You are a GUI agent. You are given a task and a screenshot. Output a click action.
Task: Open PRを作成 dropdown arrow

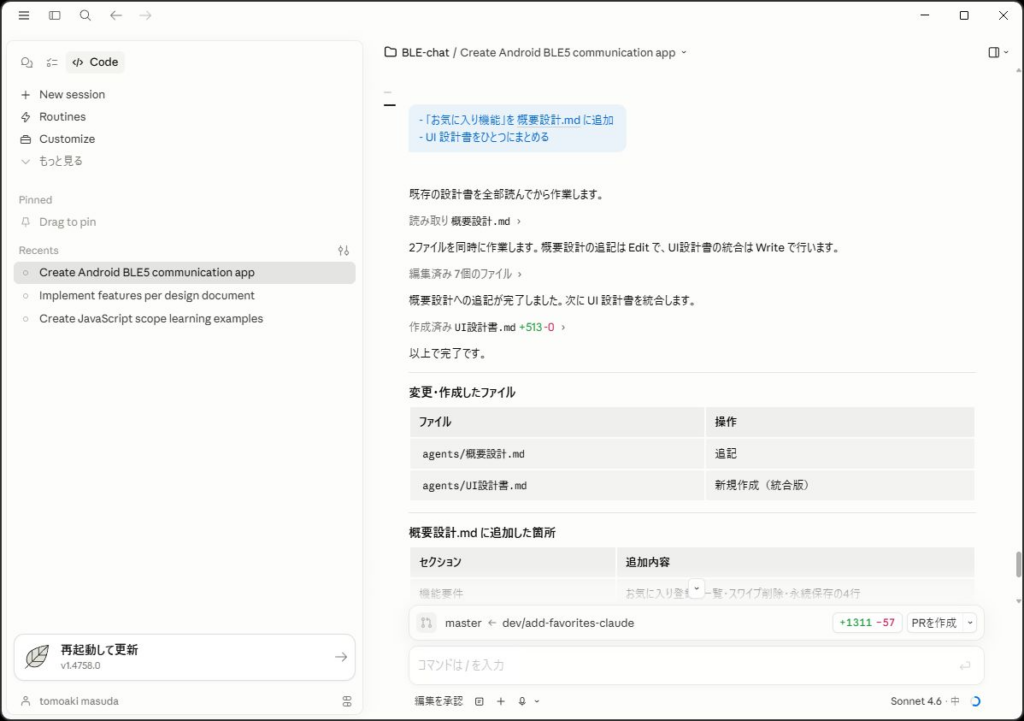(970, 623)
